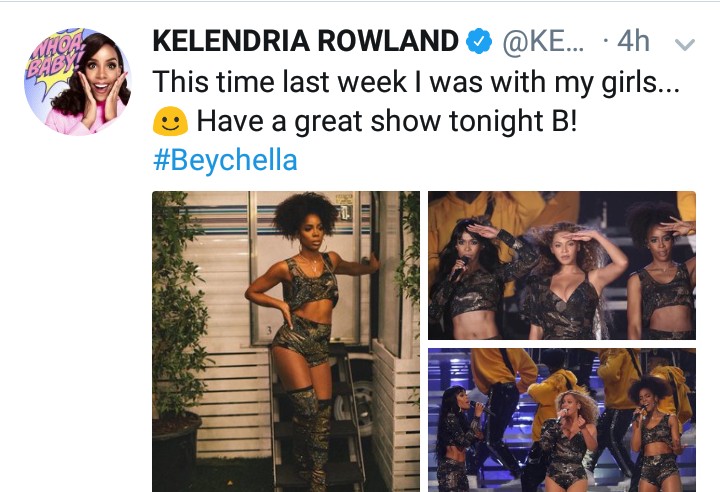The image size is (720, 492).
Task: Open the tweet options chevron menu
Action: coord(684,44)
